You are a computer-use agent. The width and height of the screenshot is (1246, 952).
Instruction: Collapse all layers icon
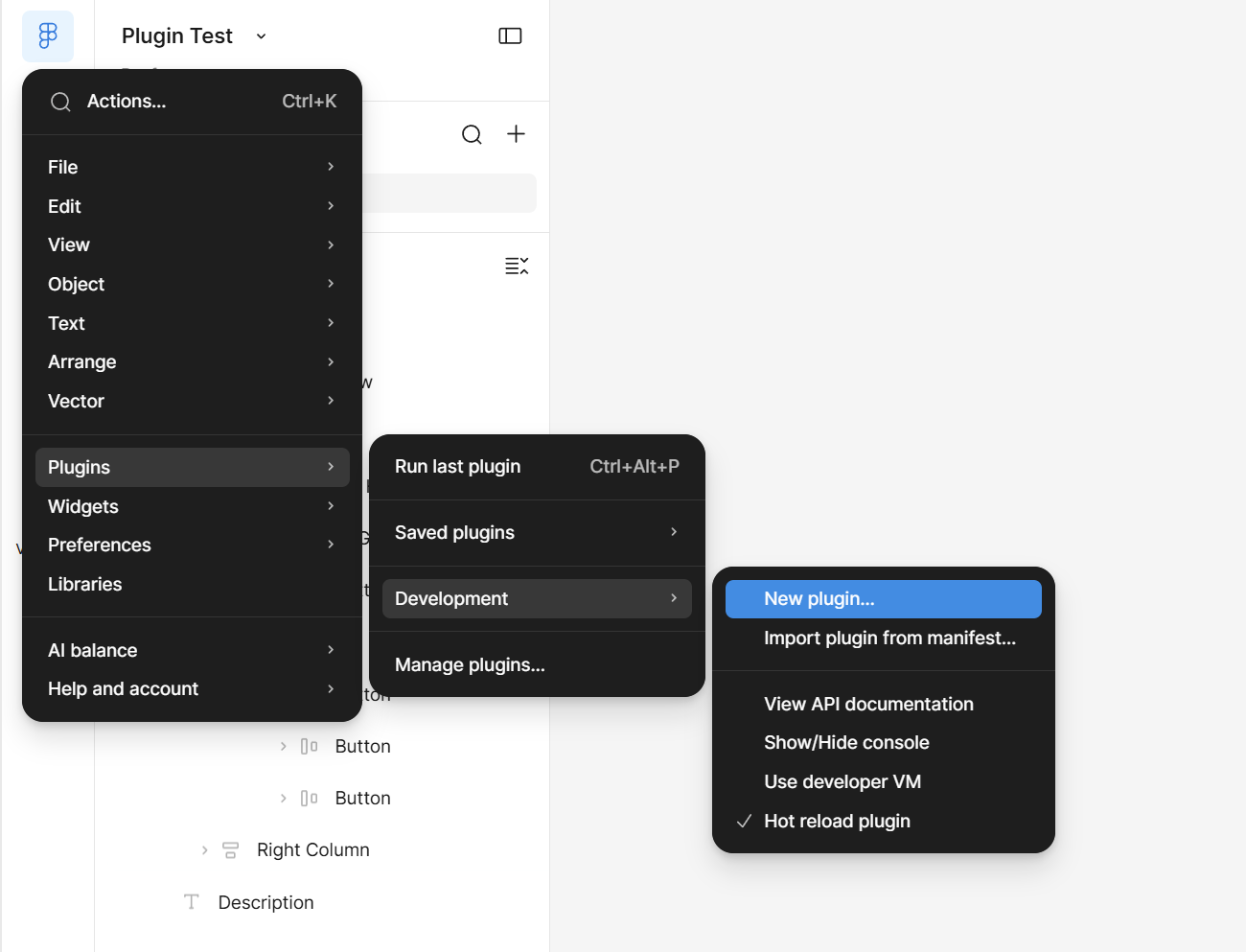tap(517, 266)
